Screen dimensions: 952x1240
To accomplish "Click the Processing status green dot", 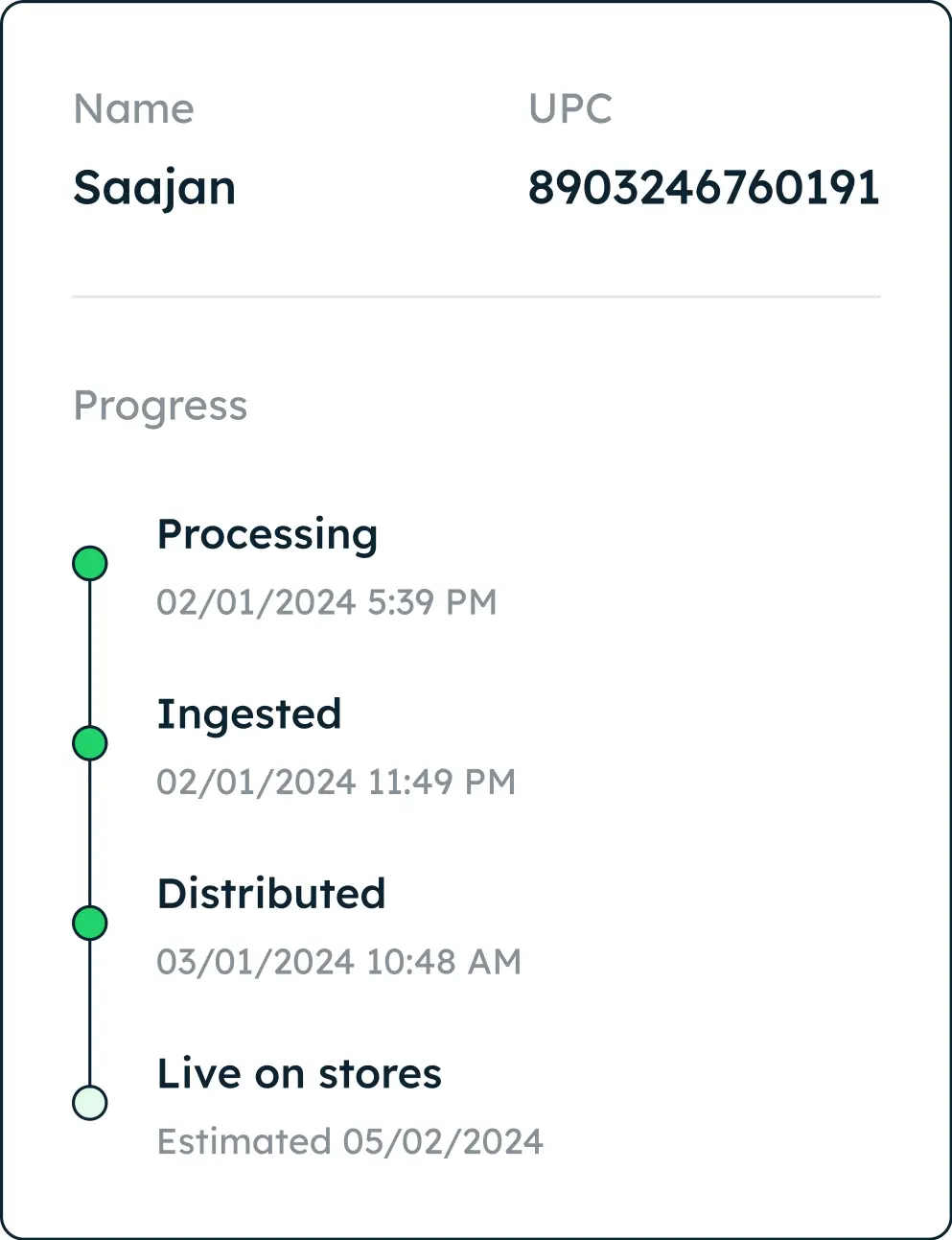I will coord(90,564).
